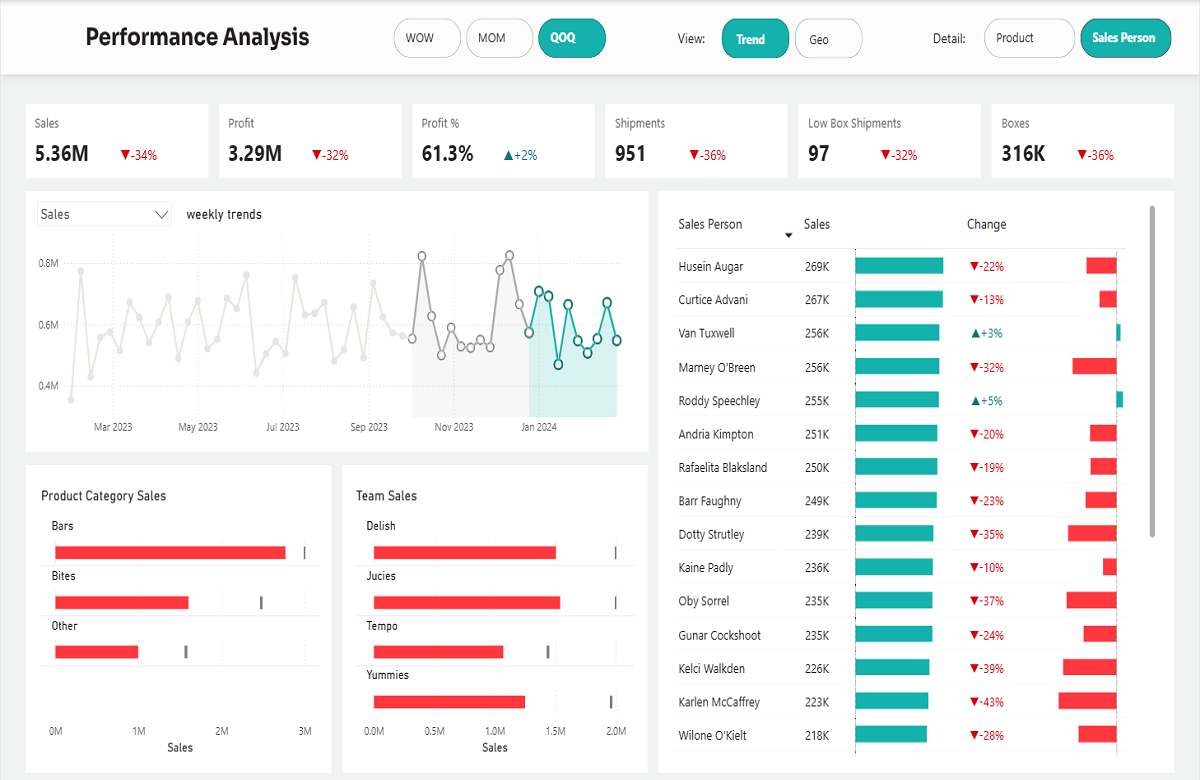The height and width of the screenshot is (780, 1200).
Task: Click Roddy Speechley's +5% change value
Action: click(987, 400)
